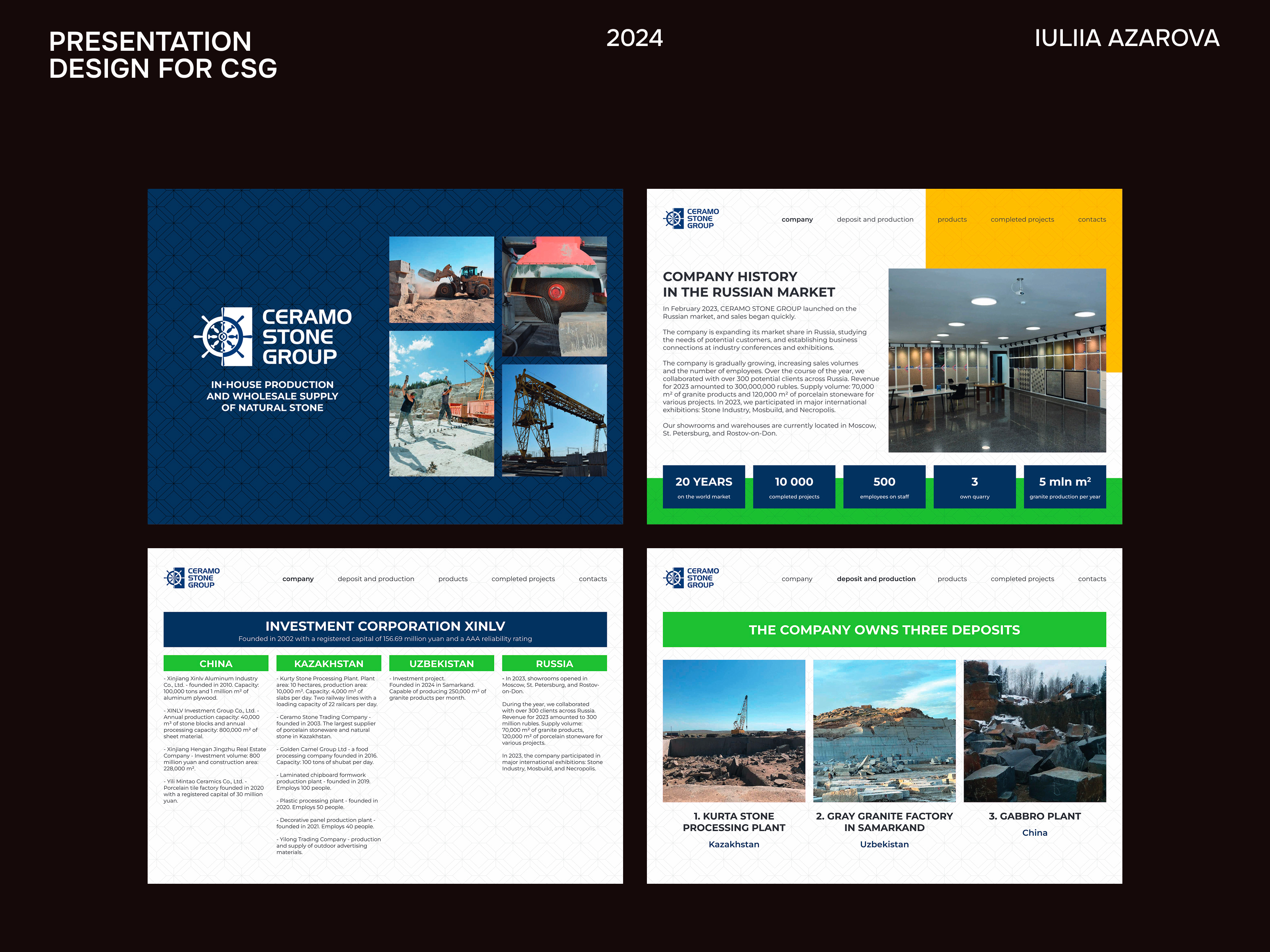Select 'products' on Three Deposits slide
The height and width of the screenshot is (952, 1270).
952,579
